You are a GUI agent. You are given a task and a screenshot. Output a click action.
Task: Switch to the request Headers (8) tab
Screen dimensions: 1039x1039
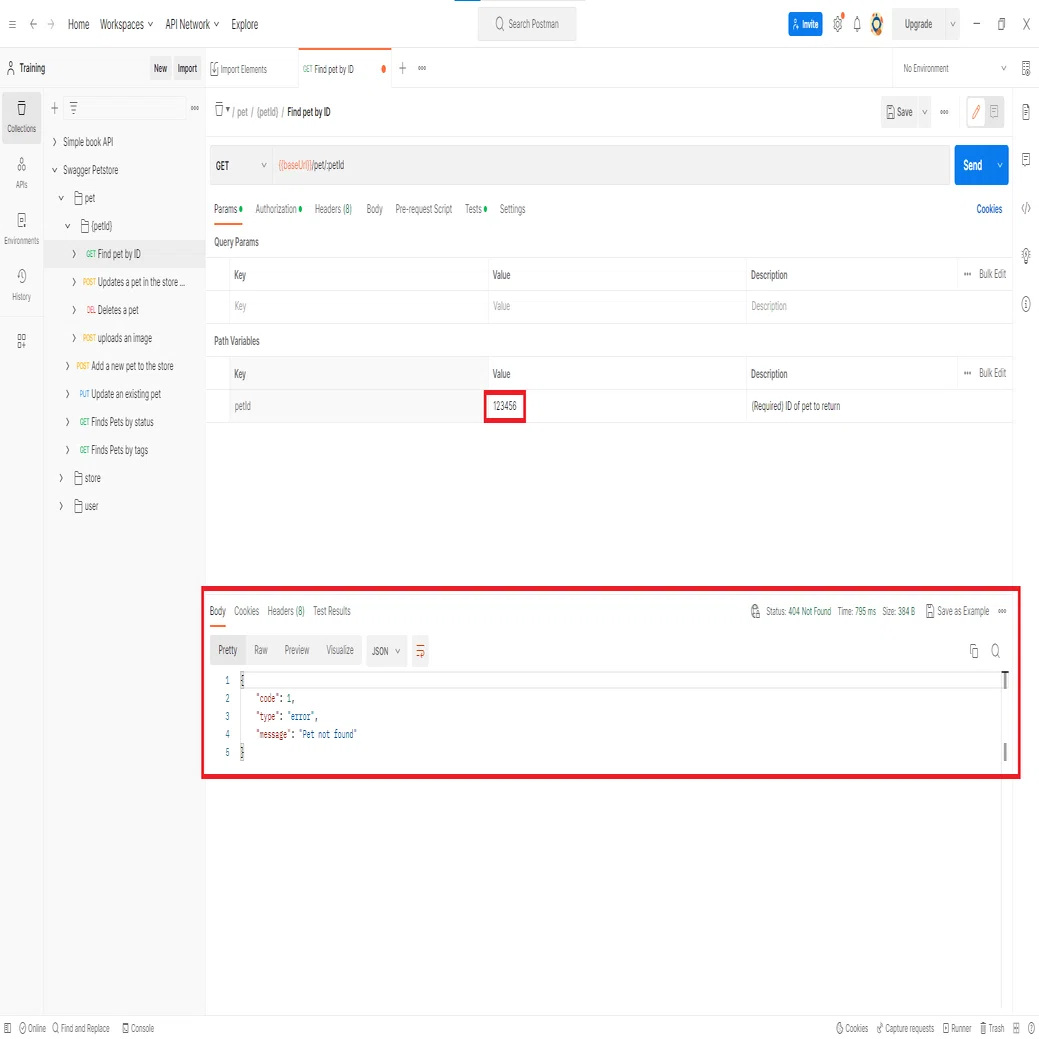333,209
